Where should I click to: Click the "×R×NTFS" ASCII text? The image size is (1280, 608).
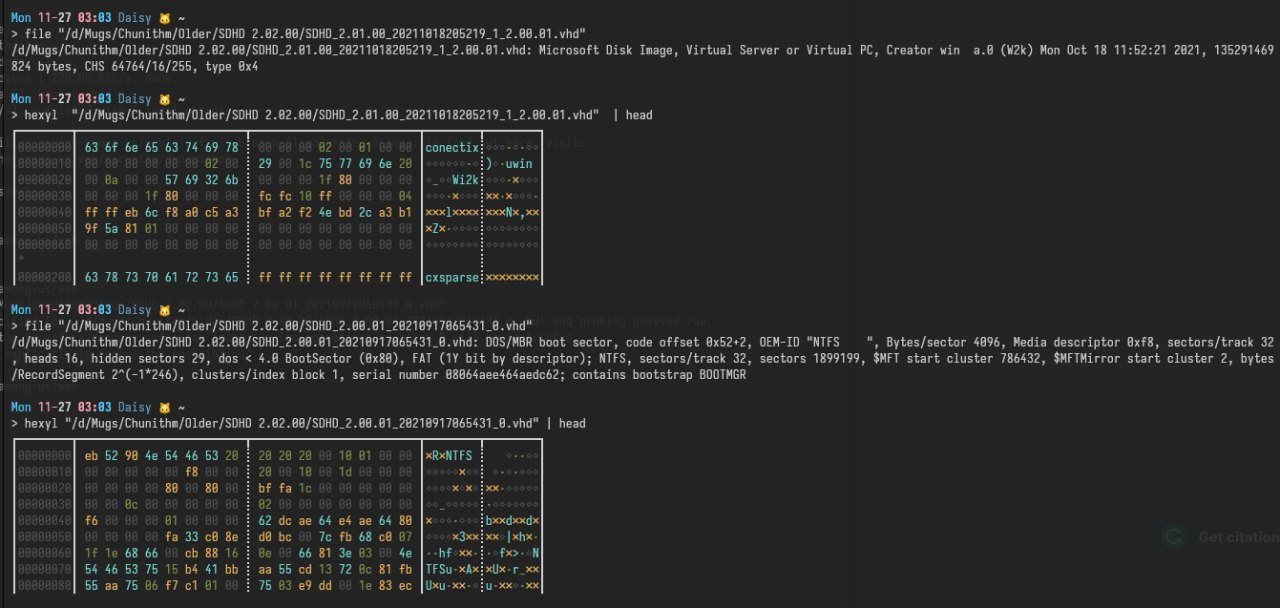(449, 456)
